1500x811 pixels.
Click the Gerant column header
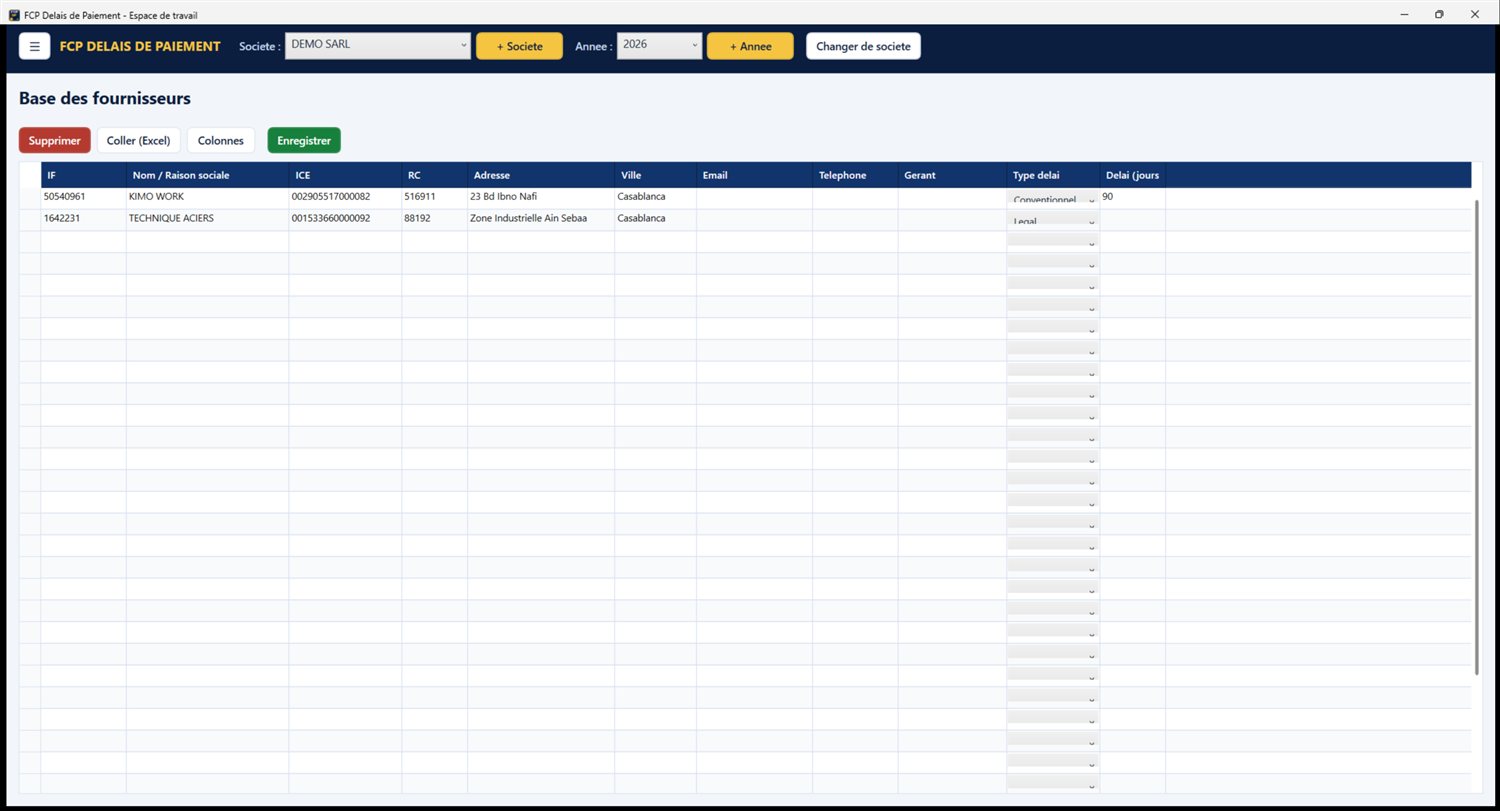point(952,175)
